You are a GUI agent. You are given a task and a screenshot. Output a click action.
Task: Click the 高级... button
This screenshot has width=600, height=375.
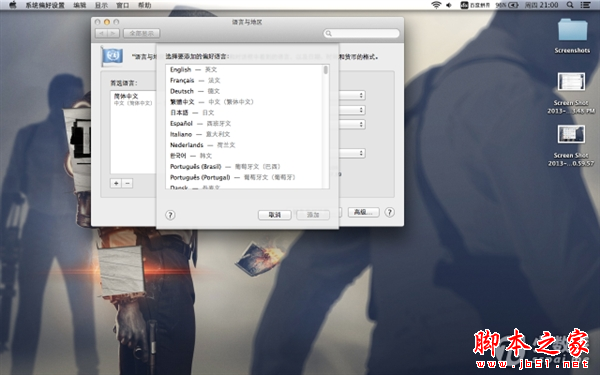pos(363,212)
